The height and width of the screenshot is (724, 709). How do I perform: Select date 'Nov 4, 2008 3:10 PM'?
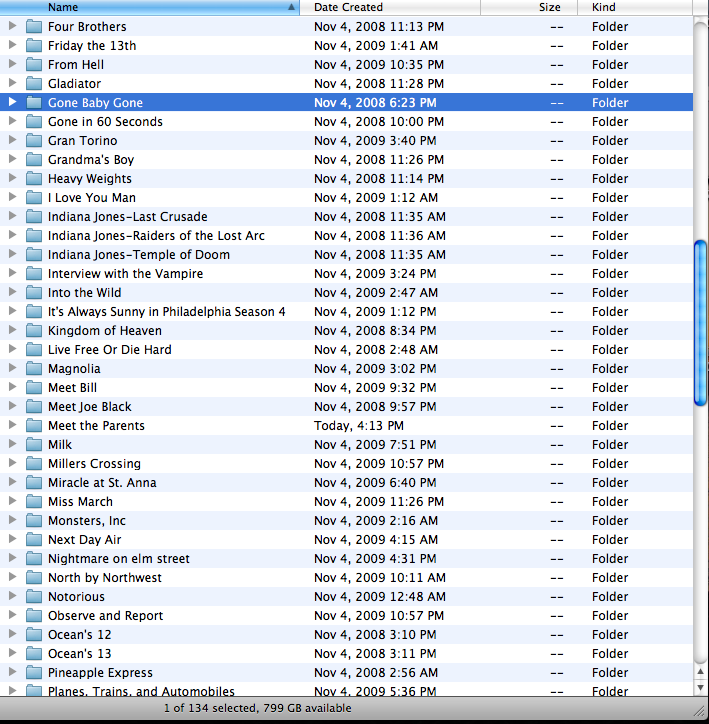375,634
